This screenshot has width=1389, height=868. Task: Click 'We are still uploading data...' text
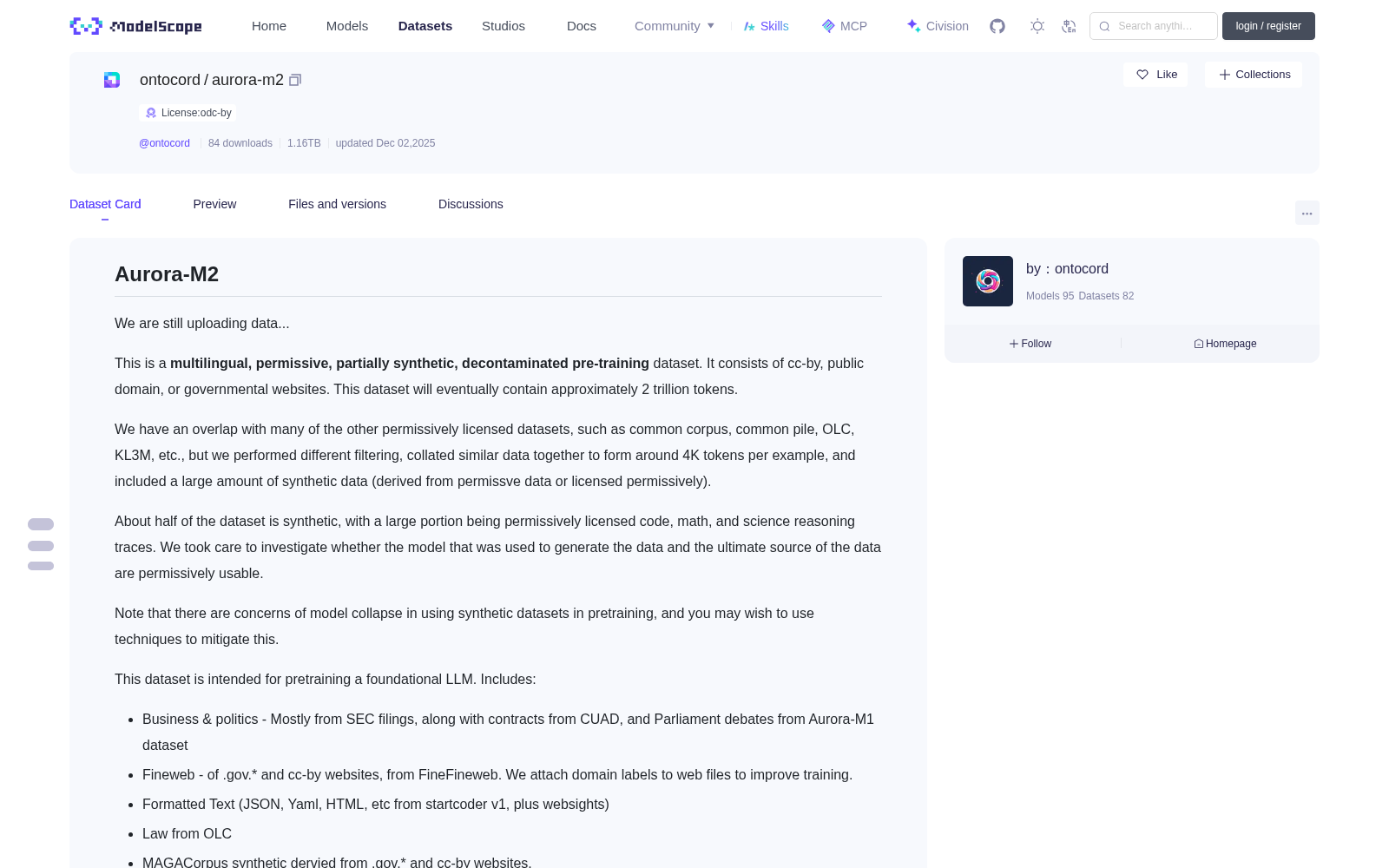coord(202,323)
